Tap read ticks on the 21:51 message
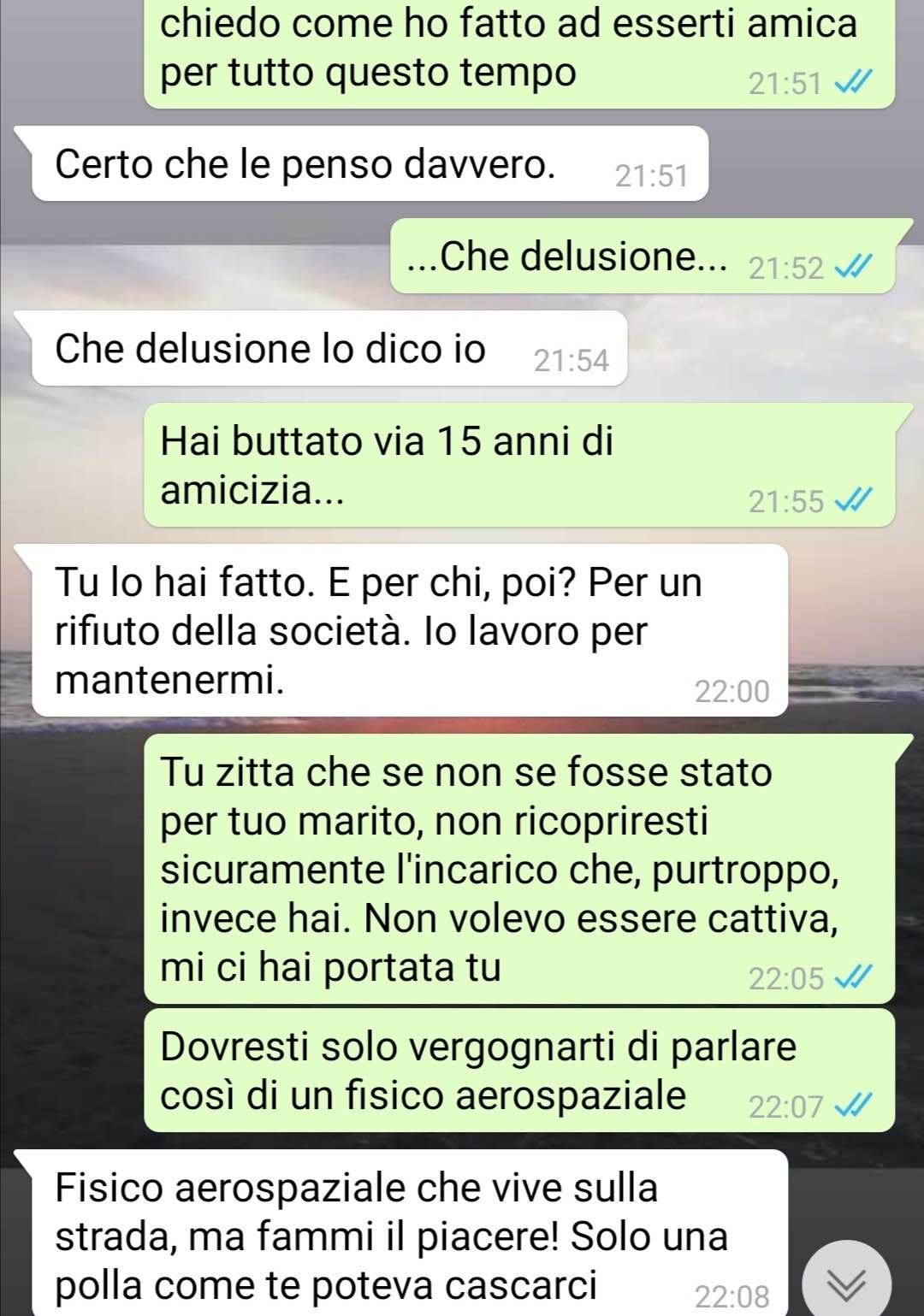This screenshot has width=924, height=1316. [853, 83]
